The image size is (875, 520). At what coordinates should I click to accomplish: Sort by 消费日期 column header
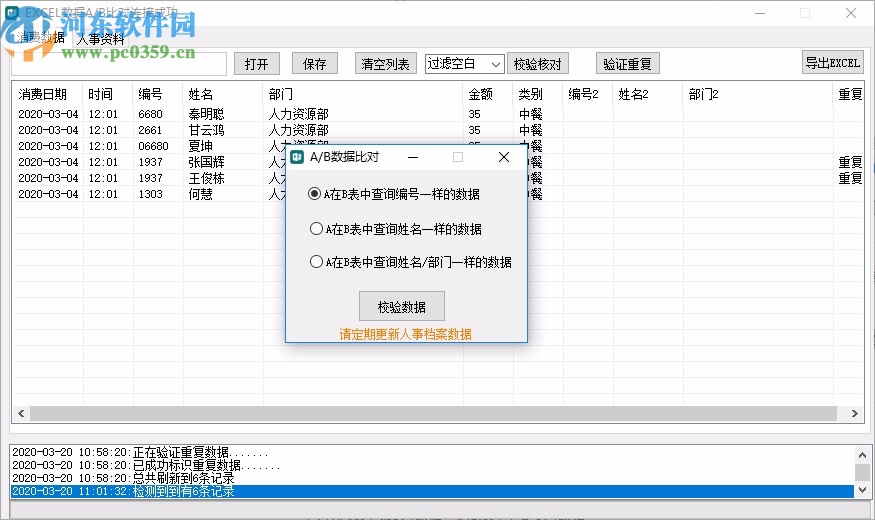47,94
